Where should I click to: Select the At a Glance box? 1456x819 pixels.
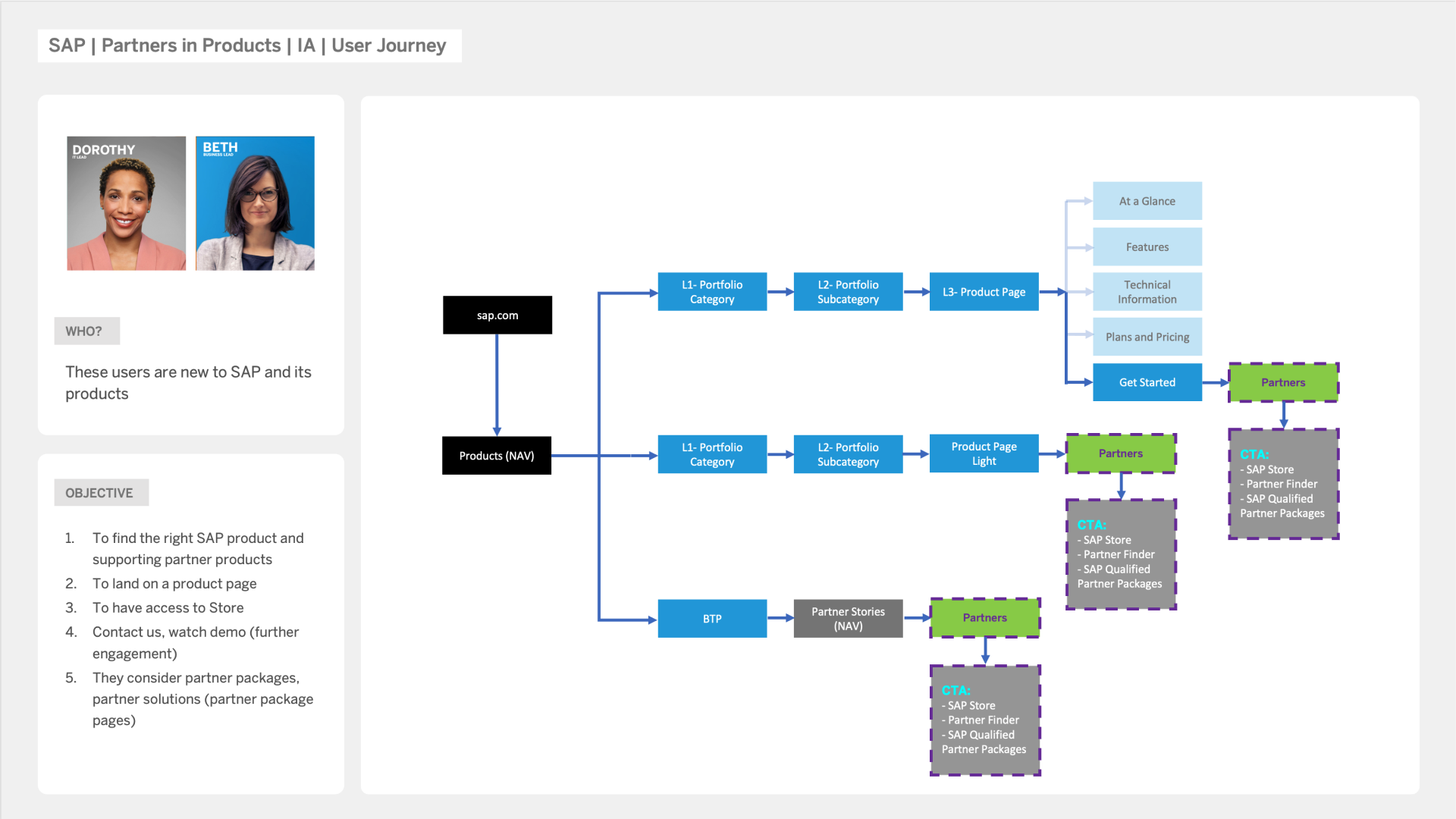coord(1147,201)
